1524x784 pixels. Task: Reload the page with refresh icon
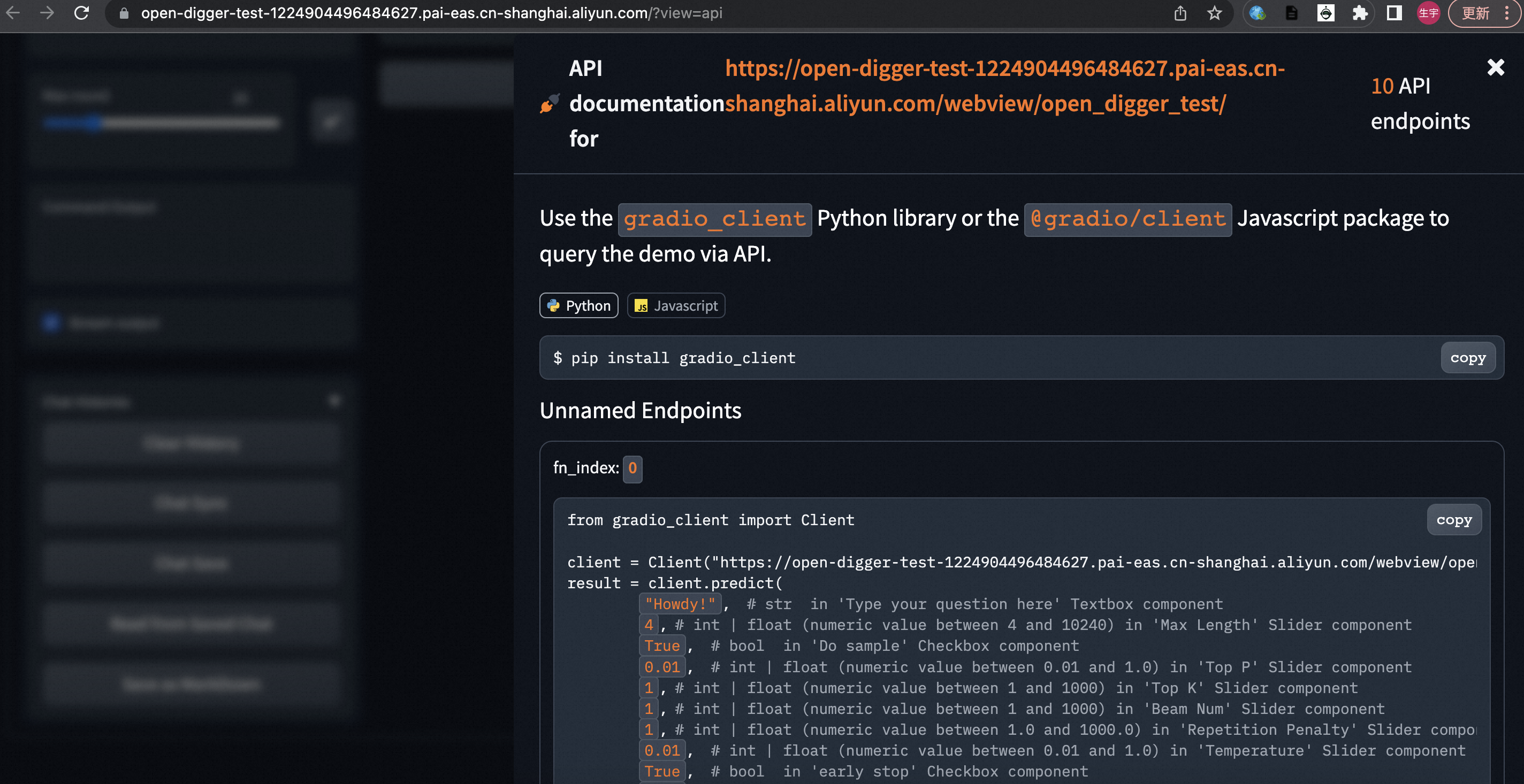82,12
